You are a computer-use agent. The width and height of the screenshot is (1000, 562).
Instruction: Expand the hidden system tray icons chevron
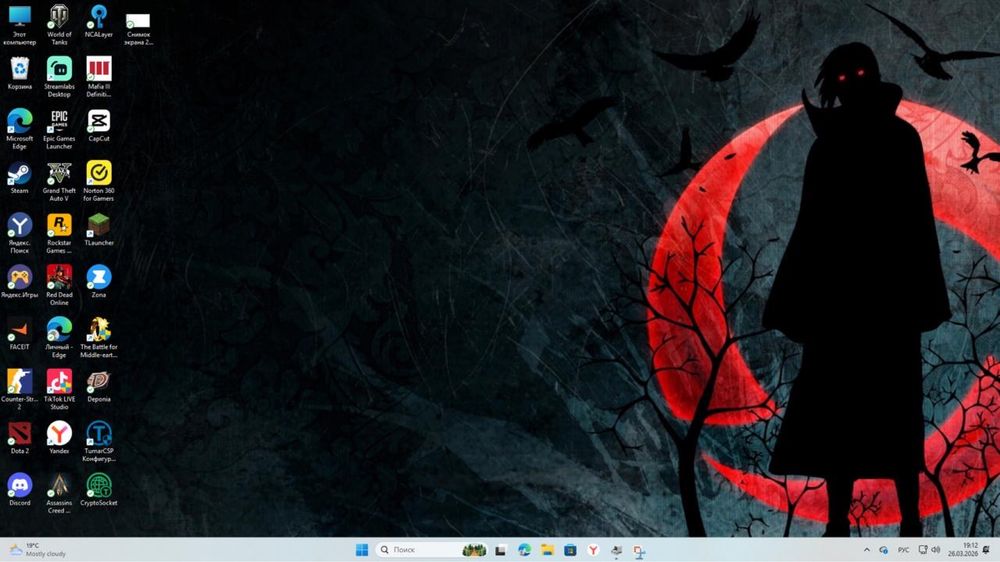click(866, 550)
